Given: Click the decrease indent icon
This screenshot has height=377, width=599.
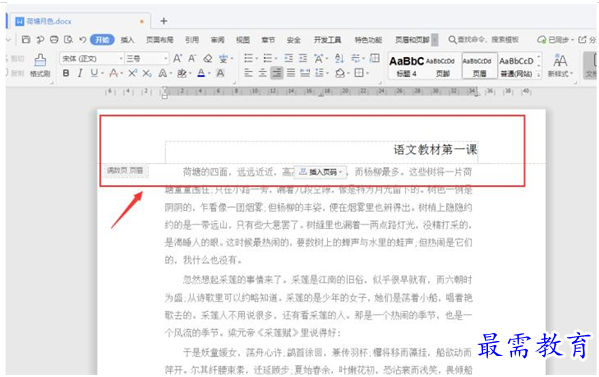Looking at the screenshot, I should [x=289, y=58].
